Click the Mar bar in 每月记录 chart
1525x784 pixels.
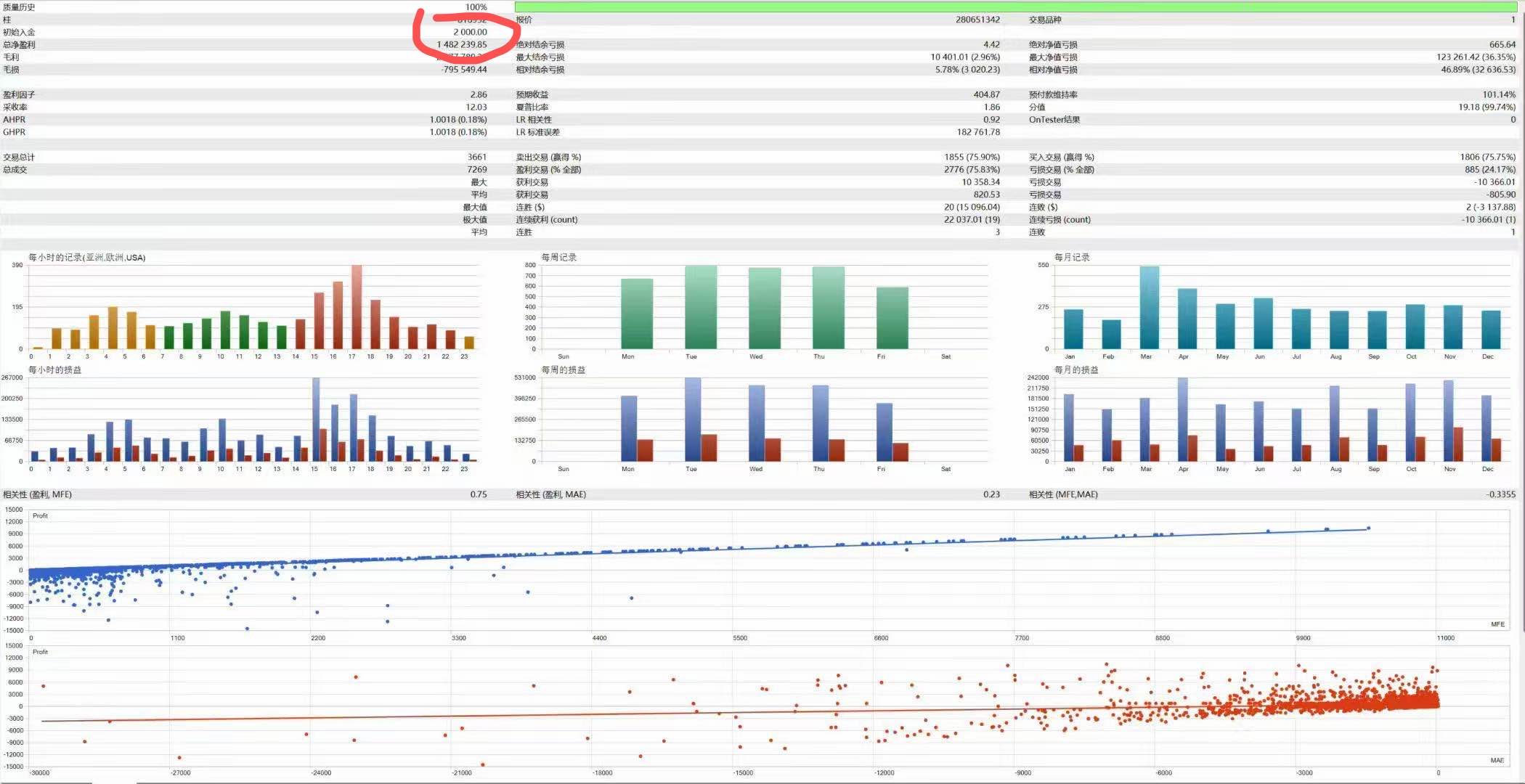[x=1150, y=309]
